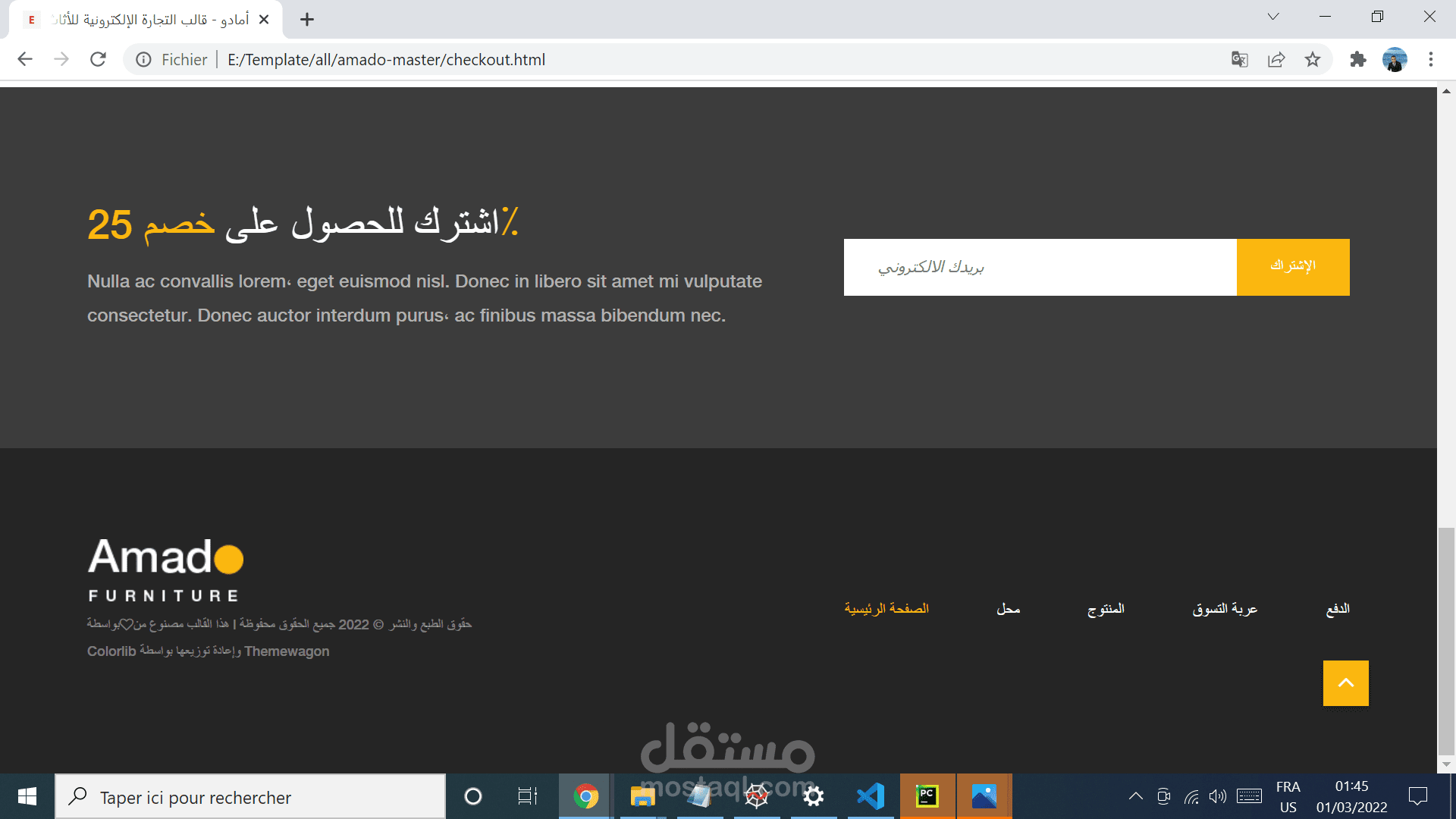Viewport: 1456px width, 819px height.
Task: Open Chrome three-dot menu
Action: [1431, 59]
